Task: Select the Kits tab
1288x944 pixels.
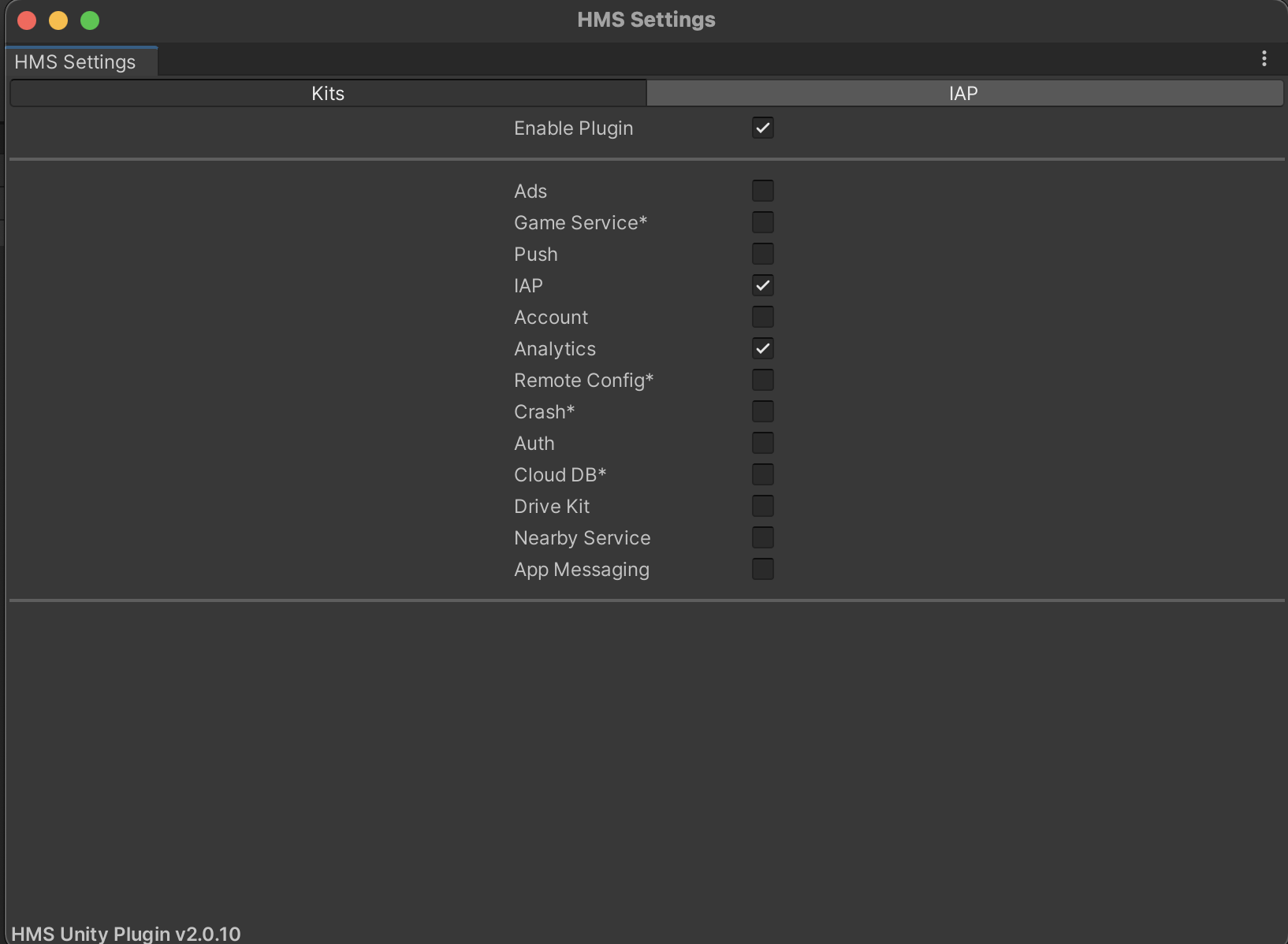Action: [x=328, y=93]
